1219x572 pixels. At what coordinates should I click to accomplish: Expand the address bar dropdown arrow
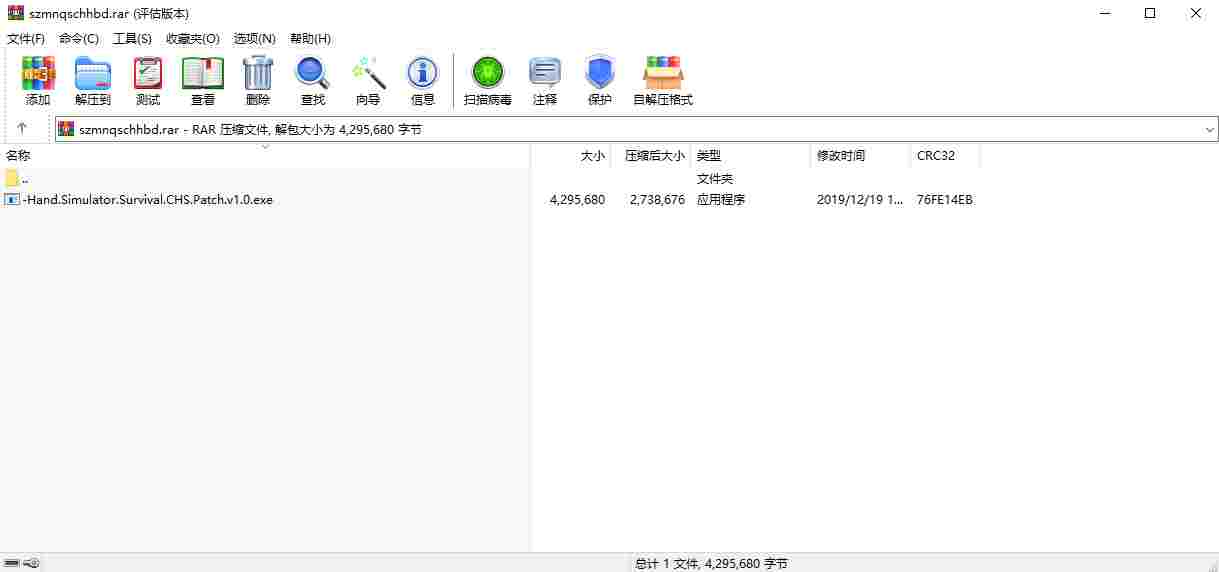pos(1209,130)
